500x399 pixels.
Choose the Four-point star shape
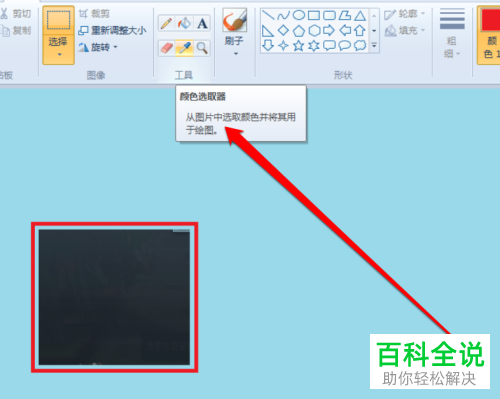[283, 45]
